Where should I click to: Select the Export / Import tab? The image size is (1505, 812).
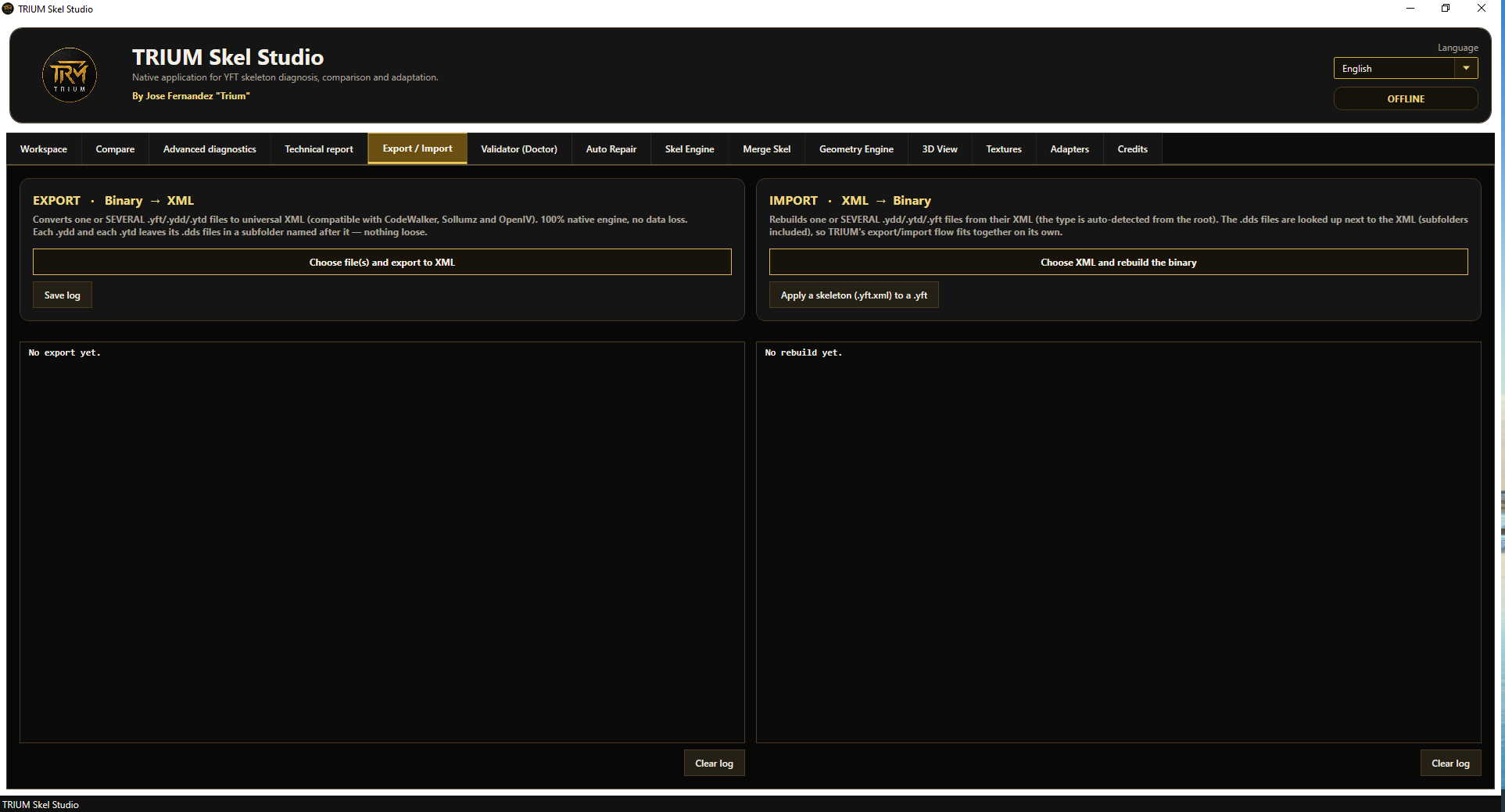coord(417,148)
